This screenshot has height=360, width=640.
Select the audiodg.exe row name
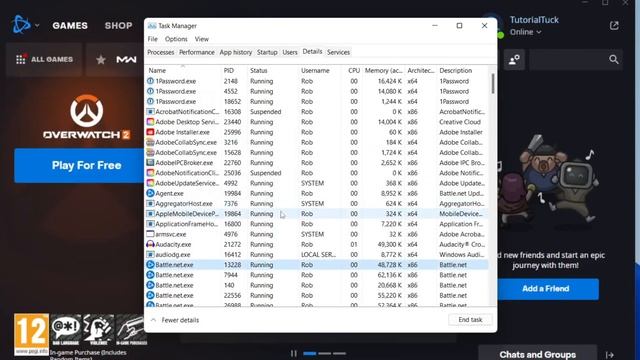[173, 255]
